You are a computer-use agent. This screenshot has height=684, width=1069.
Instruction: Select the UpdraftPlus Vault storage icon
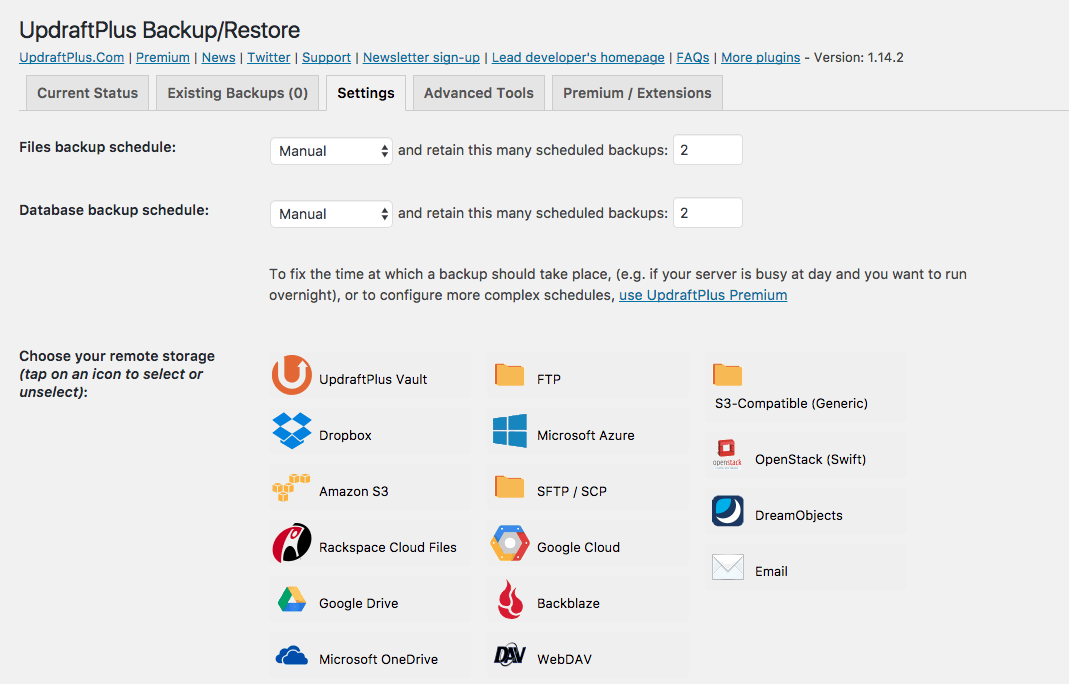(292, 375)
